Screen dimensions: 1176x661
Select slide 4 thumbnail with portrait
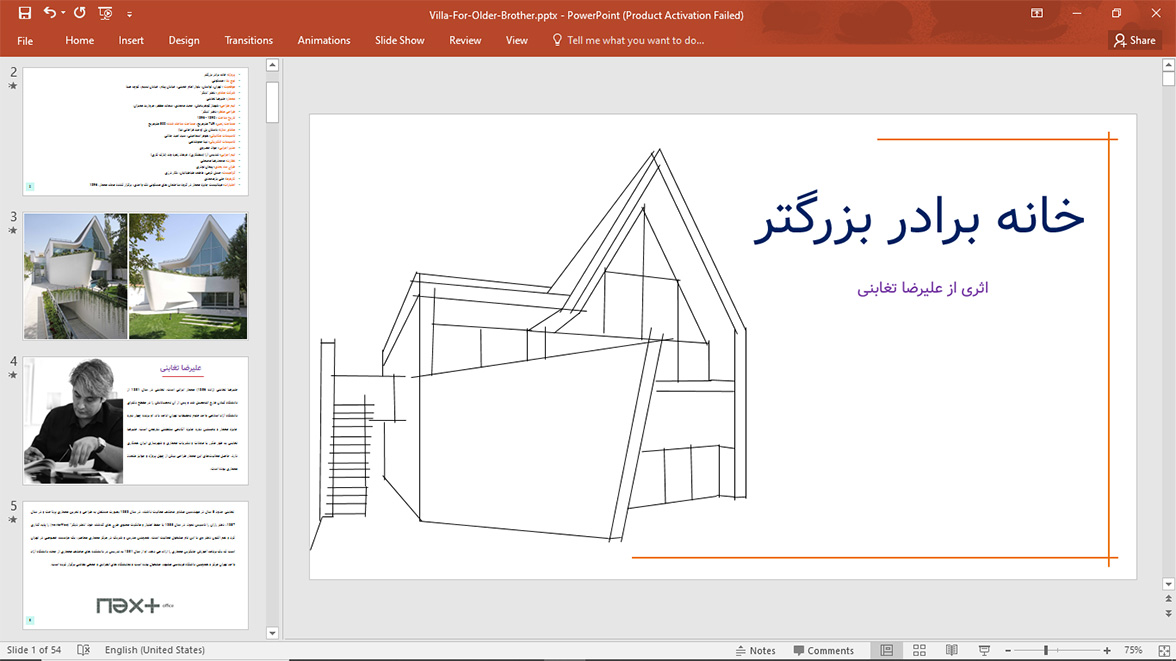(x=135, y=420)
